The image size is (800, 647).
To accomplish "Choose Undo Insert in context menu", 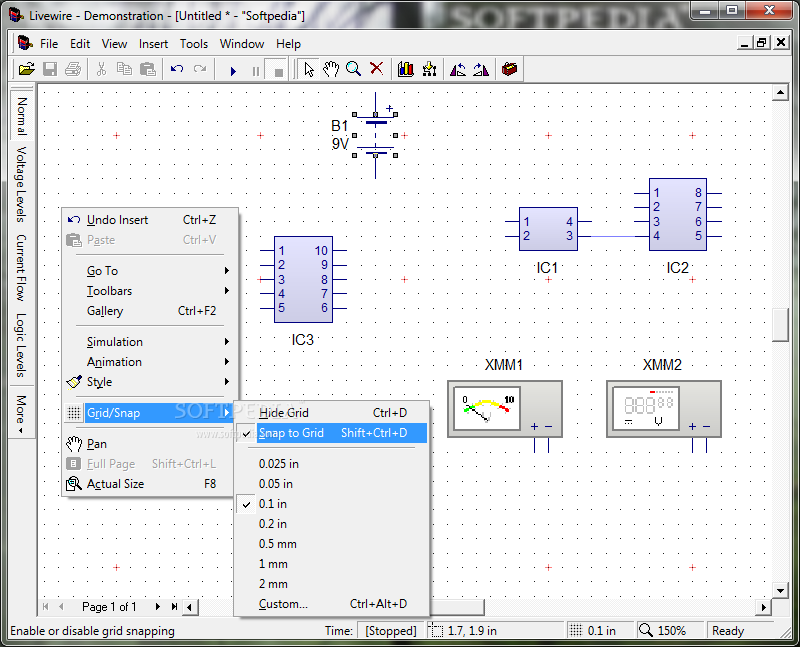I will coord(149,220).
